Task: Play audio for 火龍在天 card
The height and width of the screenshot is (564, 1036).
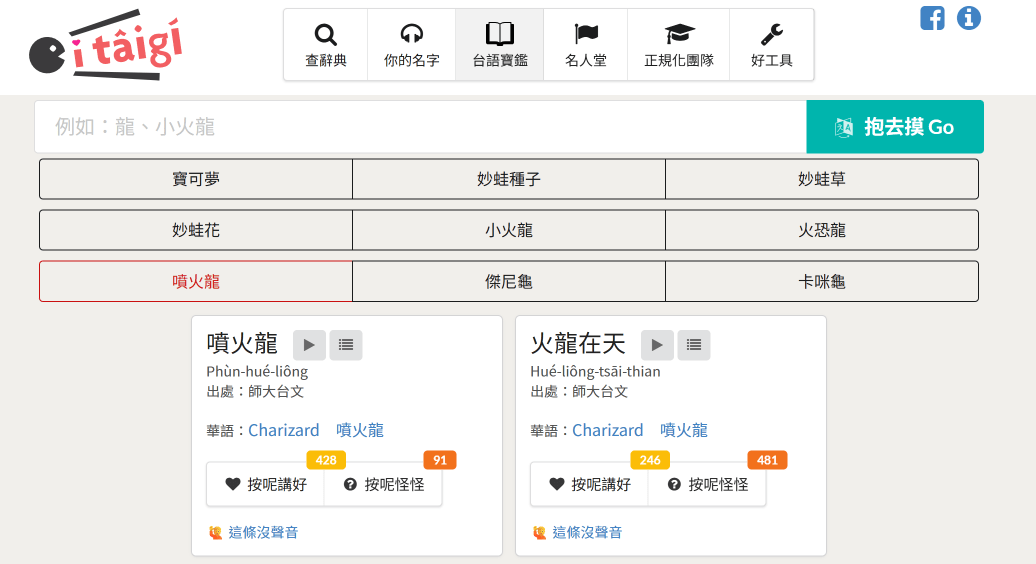Action: pyautogui.click(x=657, y=345)
